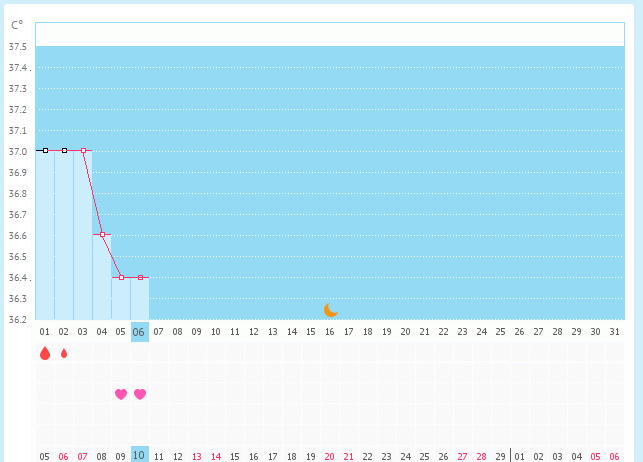Image resolution: width=643 pixels, height=462 pixels.
Task: Select cycle day 16 label below the moon
Action: click(329, 332)
